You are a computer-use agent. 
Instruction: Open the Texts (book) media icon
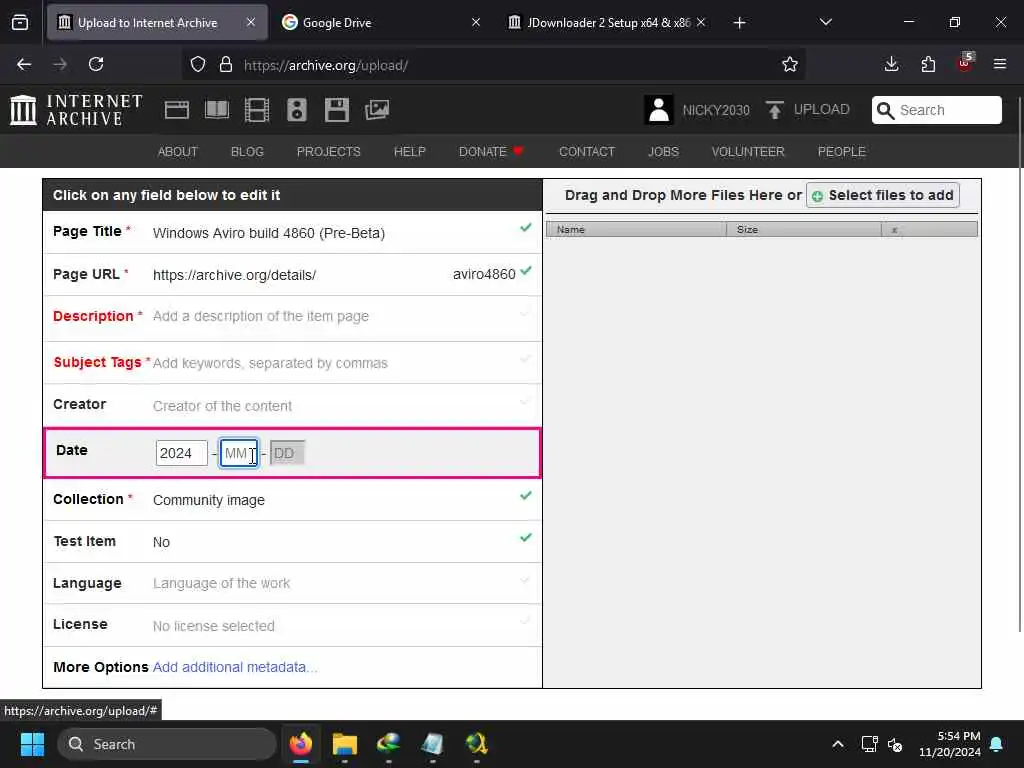pyautogui.click(x=217, y=110)
